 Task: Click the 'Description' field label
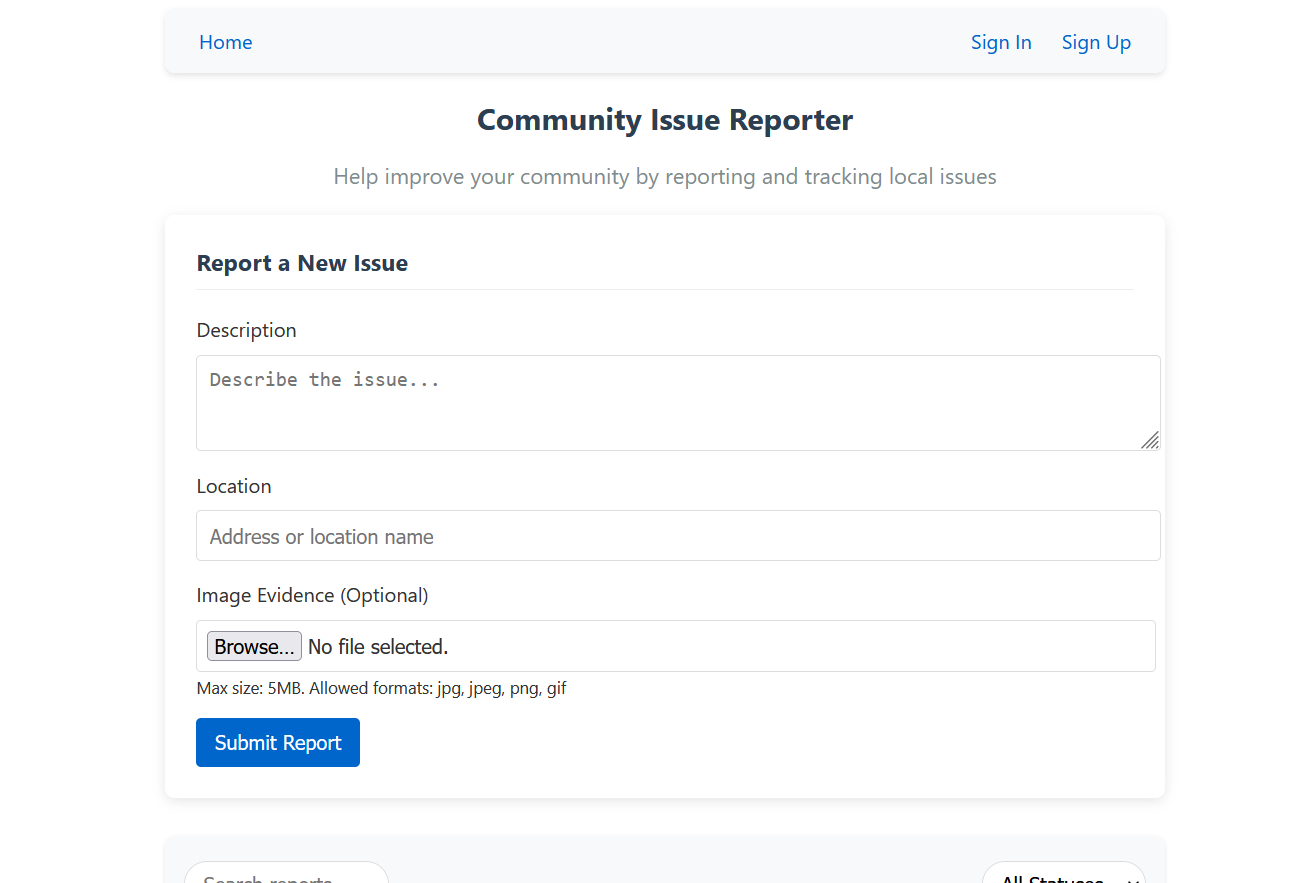pyautogui.click(x=246, y=330)
